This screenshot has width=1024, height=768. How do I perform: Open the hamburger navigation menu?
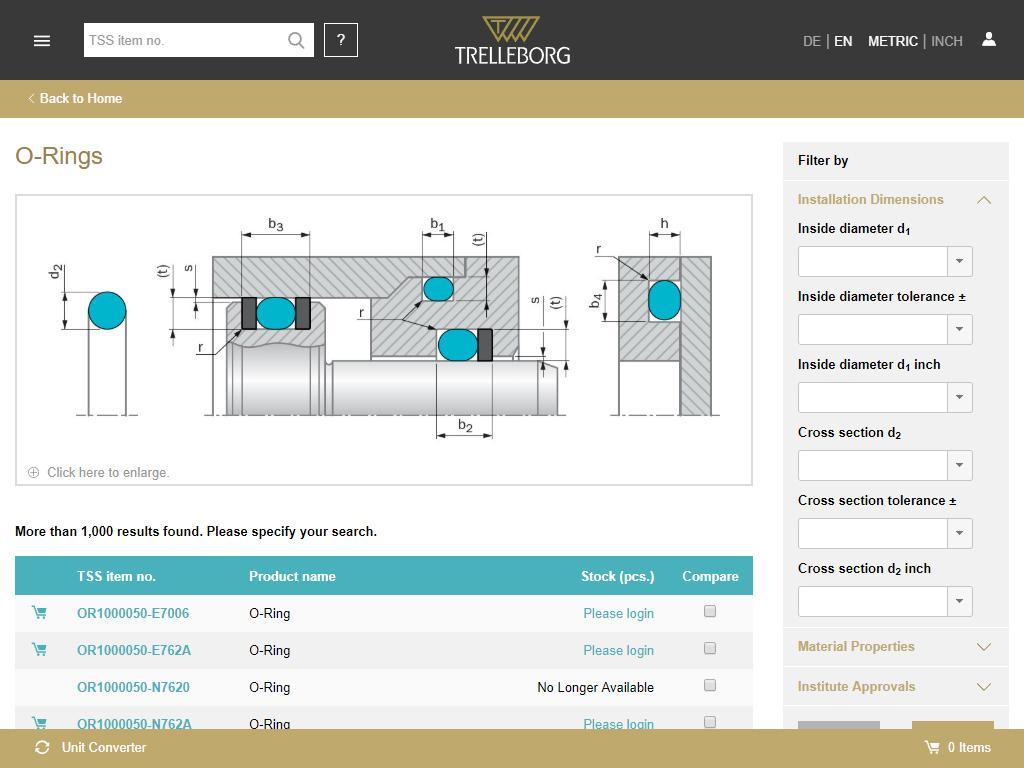click(42, 40)
